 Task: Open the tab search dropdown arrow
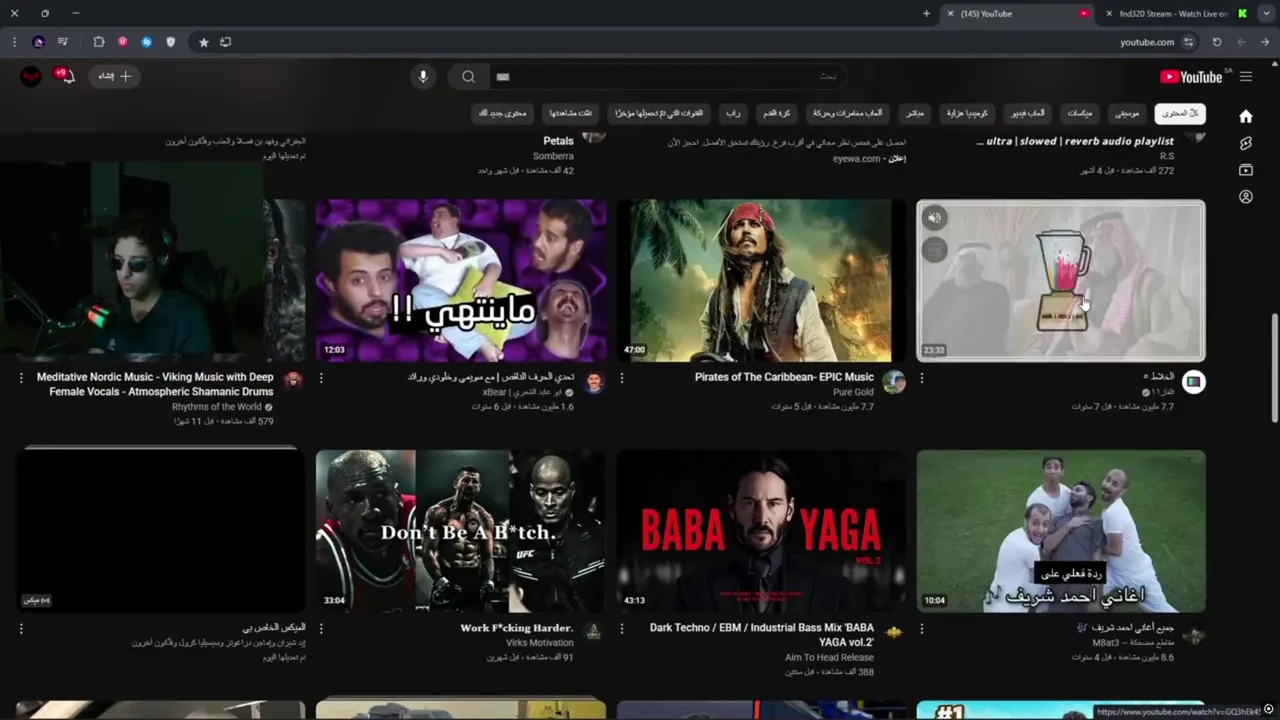pos(1266,14)
